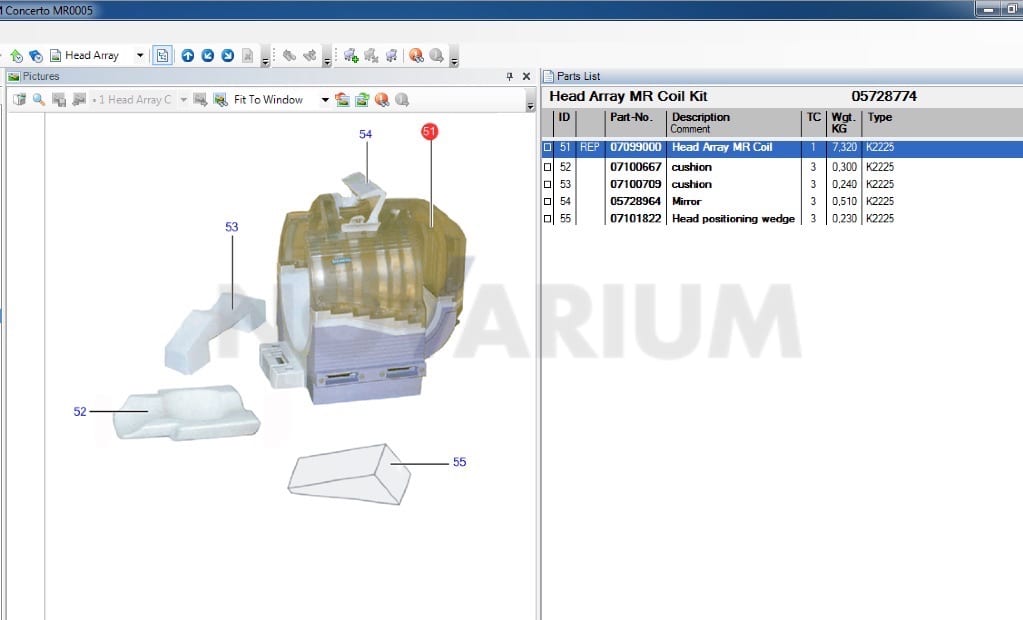Click the Description Comment column header
Image resolution: width=1023 pixels, height=620 pixels.
tap(734, 123)
